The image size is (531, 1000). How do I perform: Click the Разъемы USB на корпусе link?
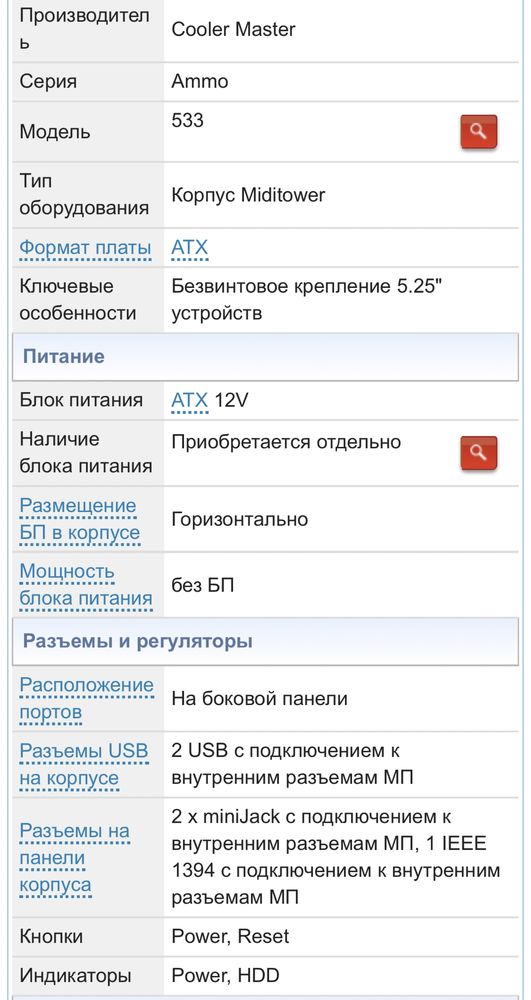pyautogui.click(x=84, y=765)
